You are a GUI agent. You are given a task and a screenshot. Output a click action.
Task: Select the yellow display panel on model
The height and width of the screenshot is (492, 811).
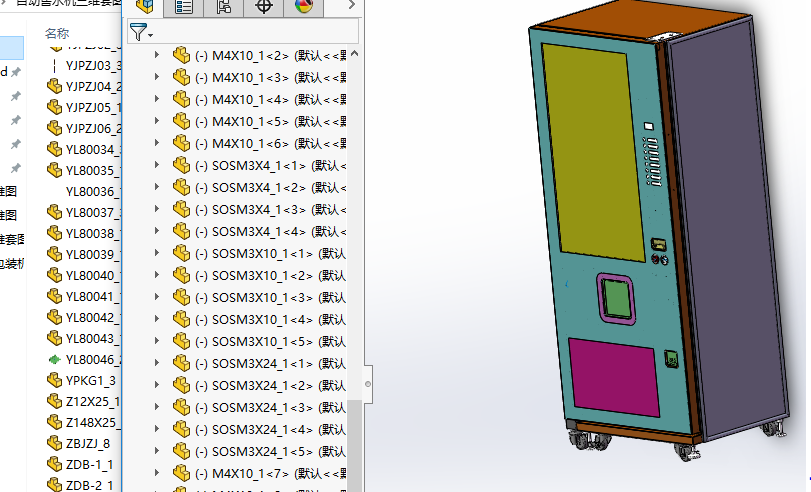point(593,153)
